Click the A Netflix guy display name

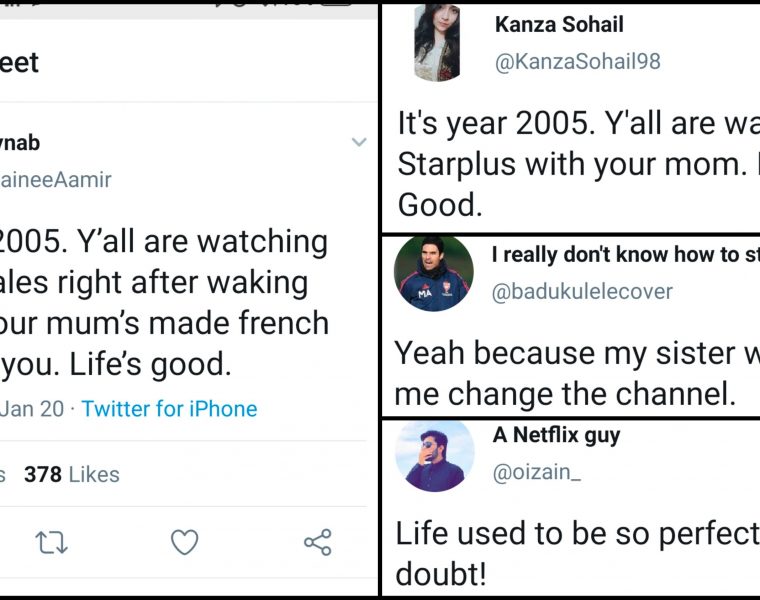pos(556,435)
